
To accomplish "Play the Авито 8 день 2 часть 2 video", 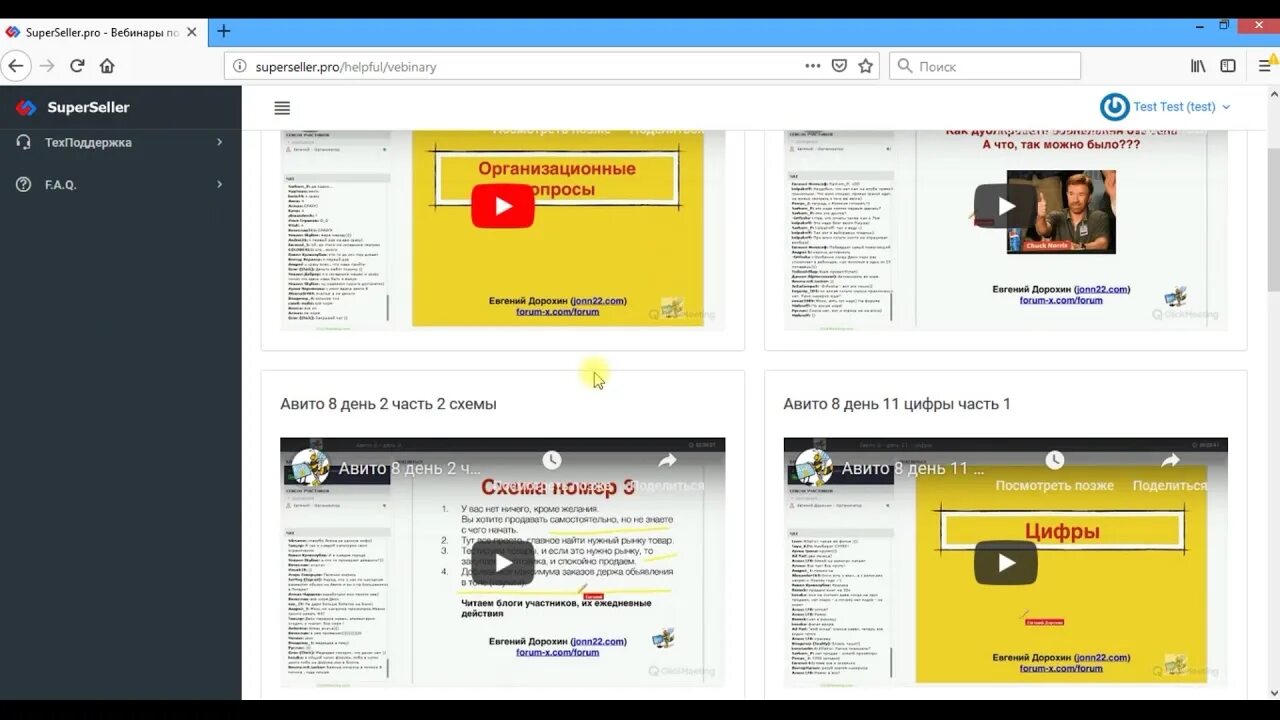I will (502, 563).
